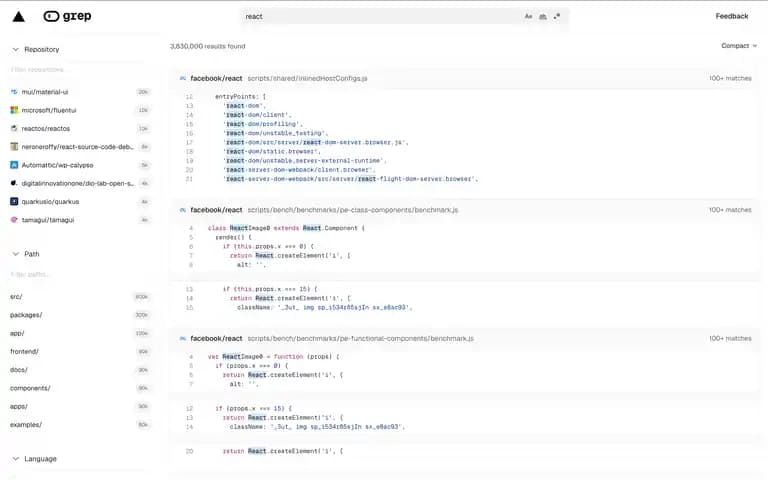
Task: Select neroneroffy/react-source-code-deb repository icon
Action: point(14,146)
